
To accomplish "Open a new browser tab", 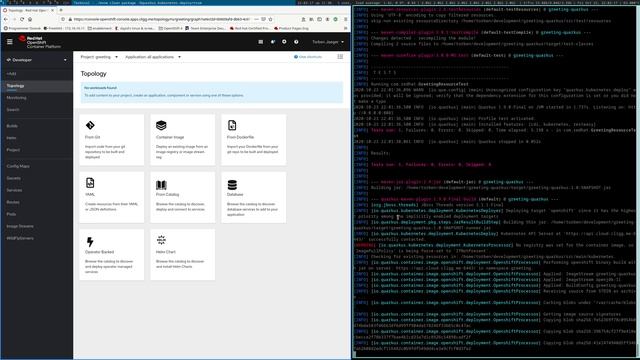I will click(61, 10).
